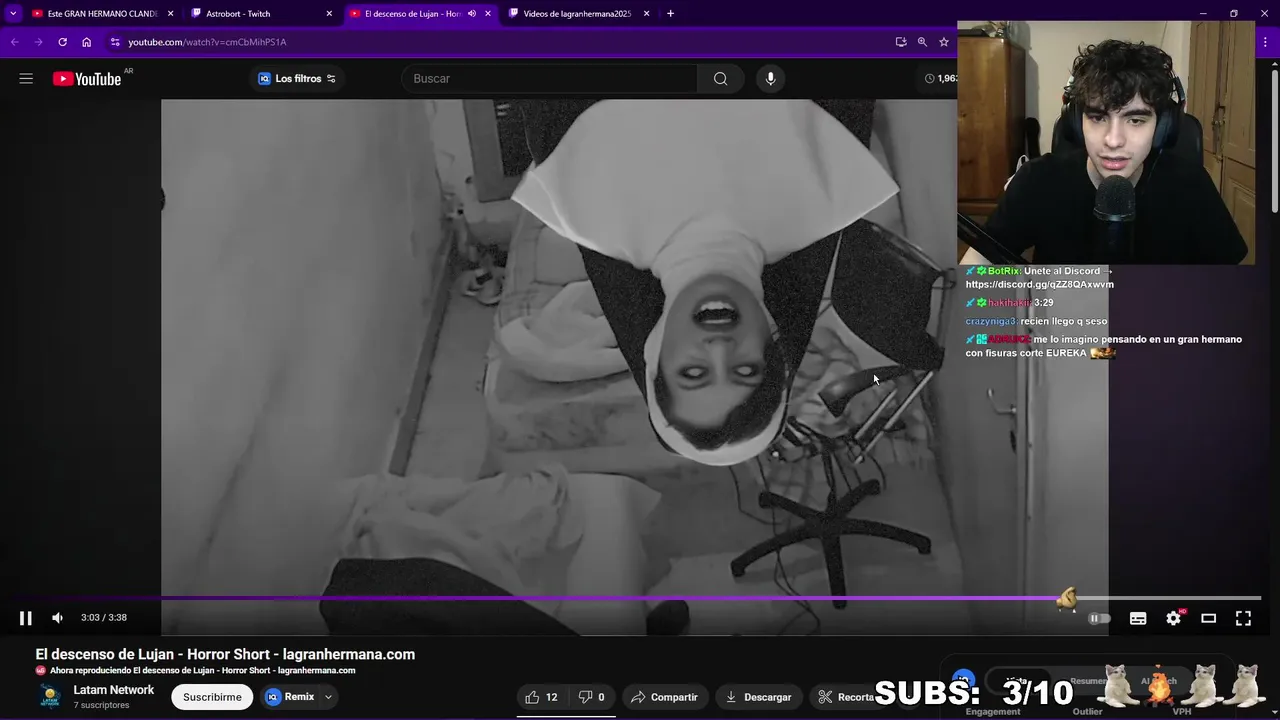Click the crazyniga3 username in chat
The image size is (1280, 720).
pyautogui.click(x=991, y=321)
